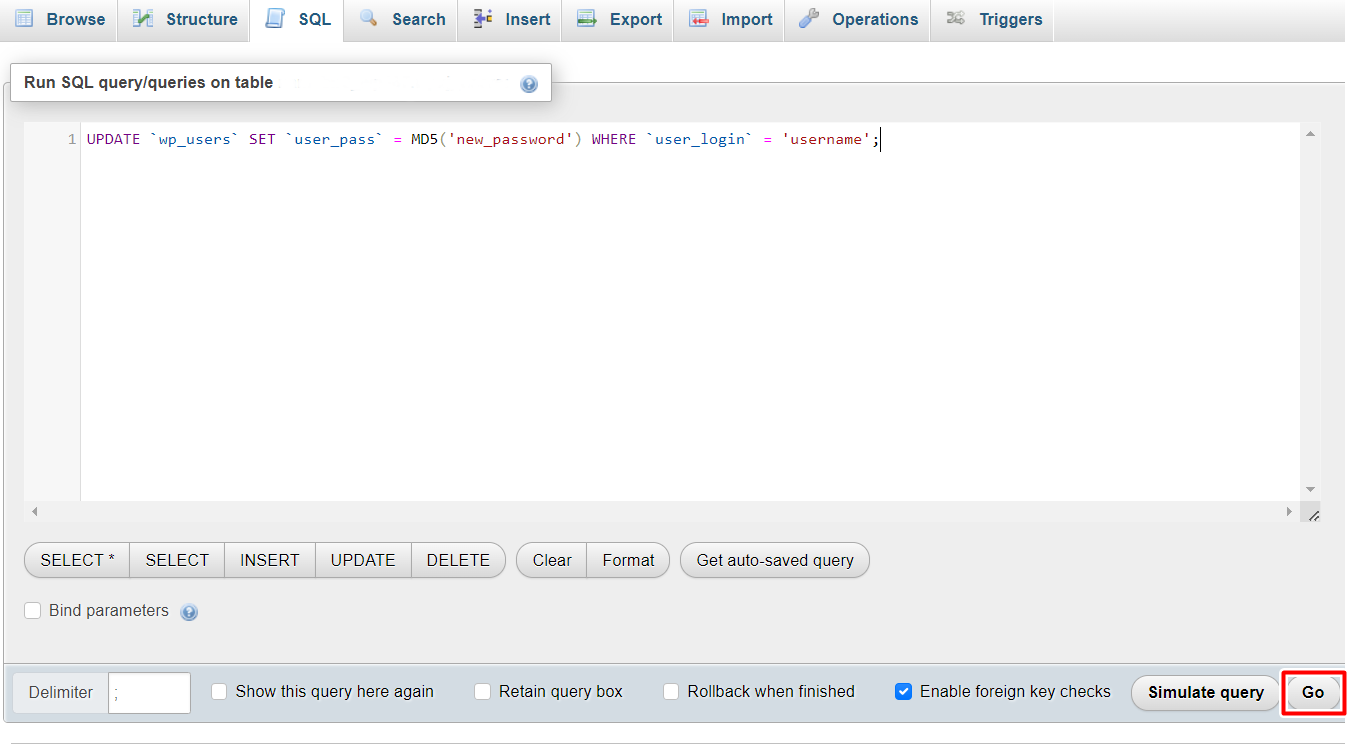Click the Delimiter label
The height and width of the screenshot is (744, 1349).
(61, 692)
